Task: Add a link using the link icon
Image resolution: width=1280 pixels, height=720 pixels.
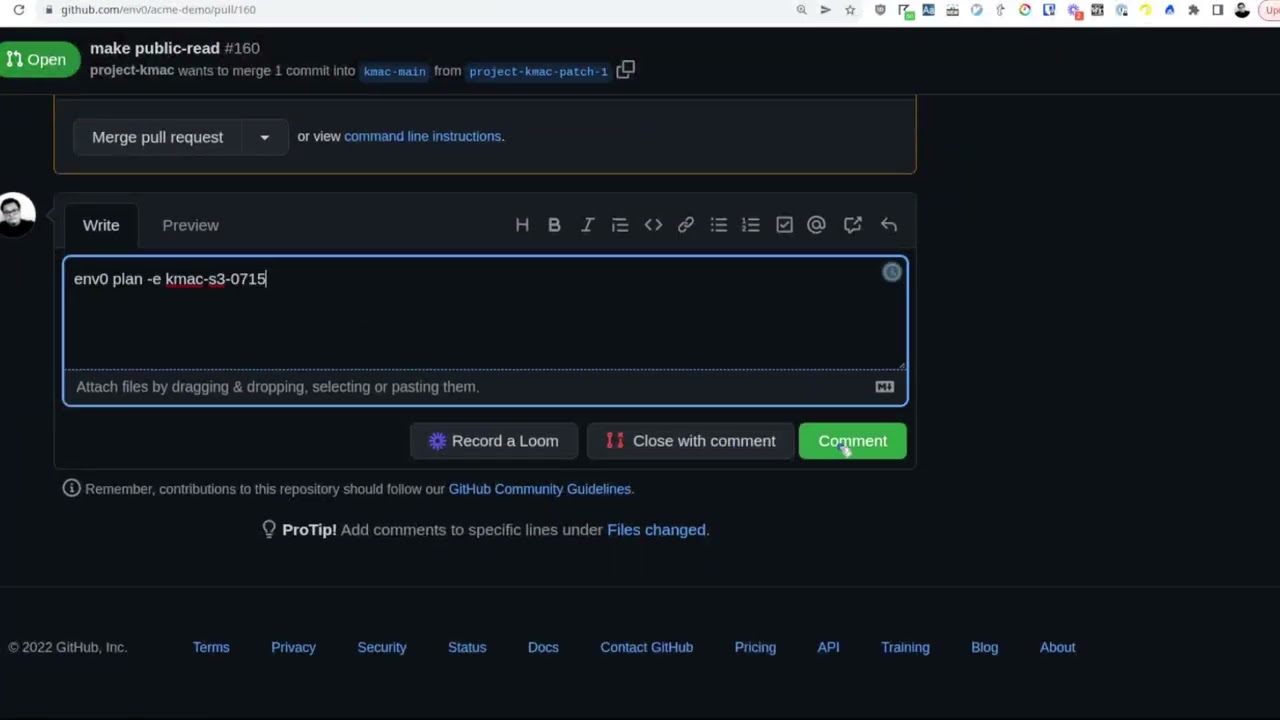Action: (x=686, y=225)
